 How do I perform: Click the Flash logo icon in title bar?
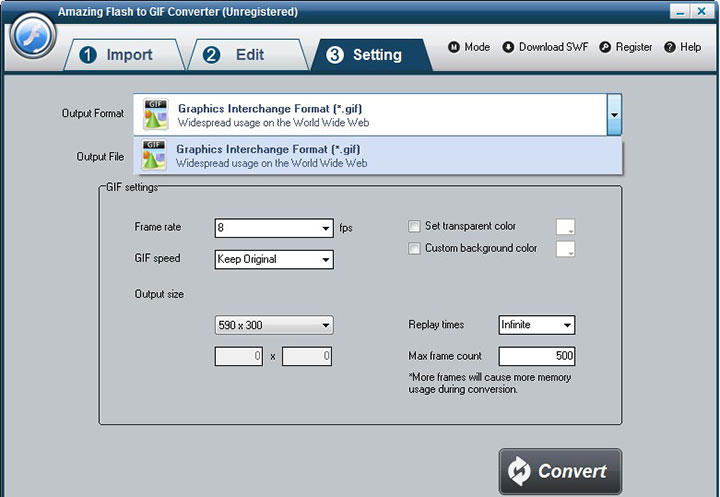pyautogui.click(x=33, y=36)
